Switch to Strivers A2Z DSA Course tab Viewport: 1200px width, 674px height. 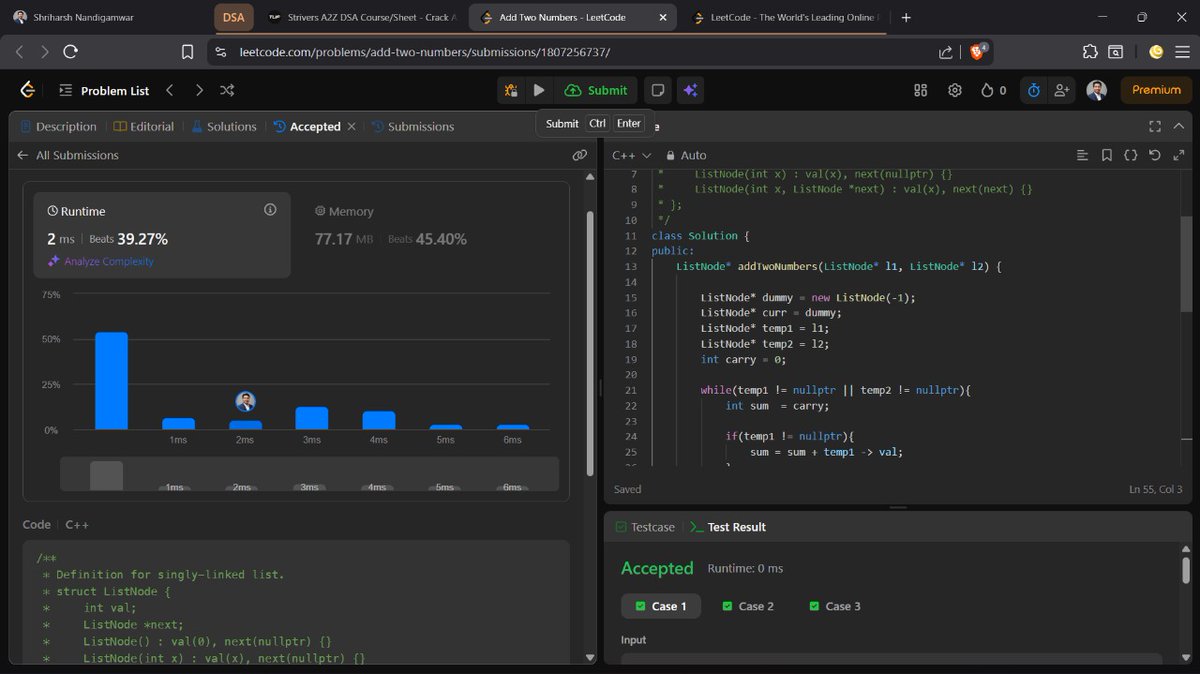[x=362, y=17]
